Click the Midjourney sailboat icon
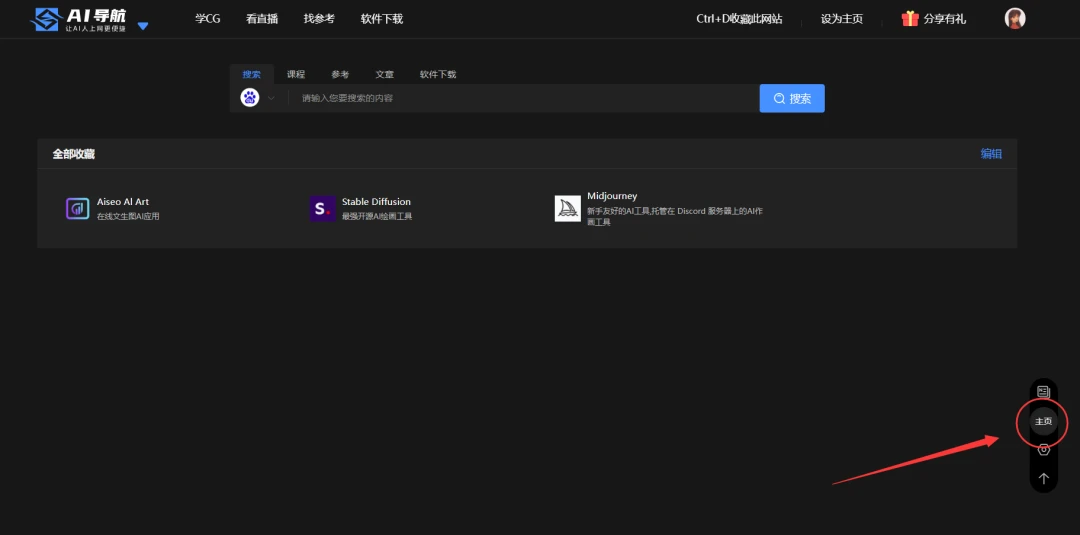Viewport: 1080px width, 535px height. [x=568, y=209]
